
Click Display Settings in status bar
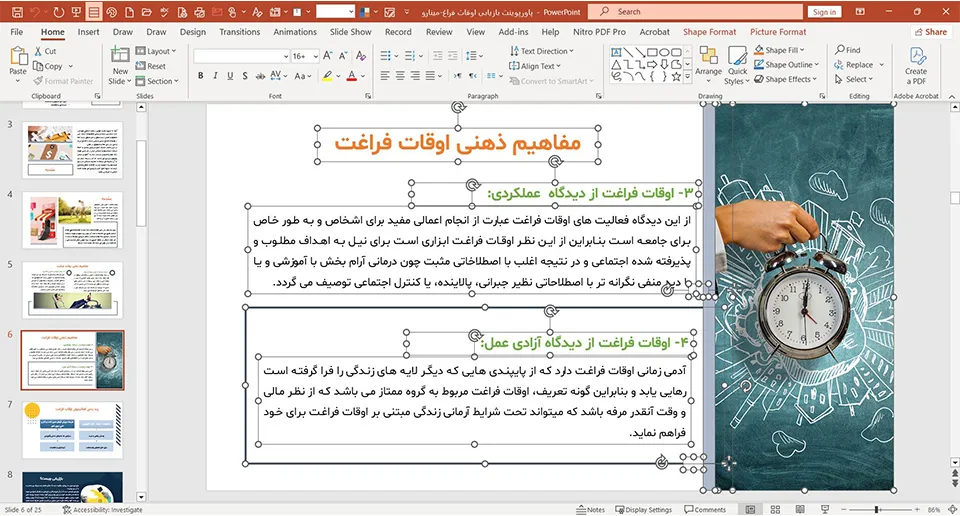tap(643, 509)
